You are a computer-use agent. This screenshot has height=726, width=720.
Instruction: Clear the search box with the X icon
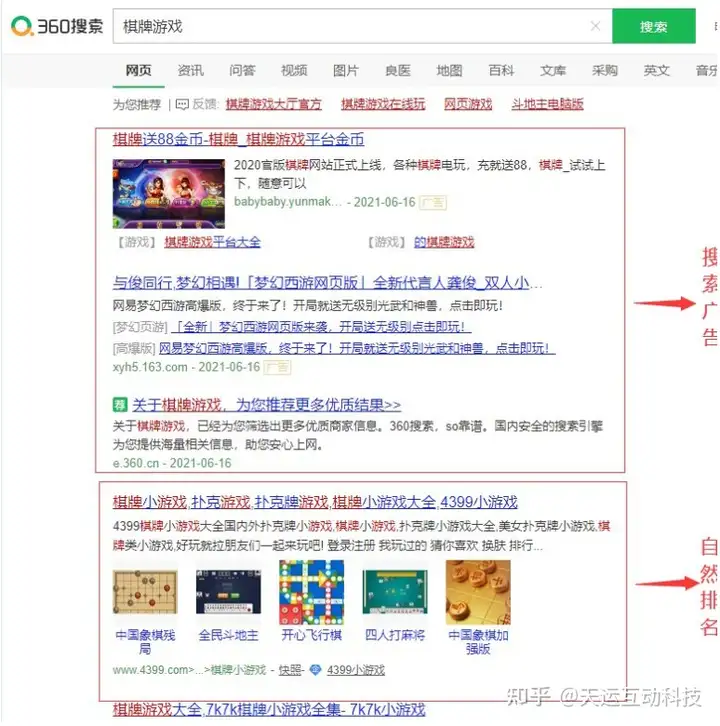(x=596, y=26)
